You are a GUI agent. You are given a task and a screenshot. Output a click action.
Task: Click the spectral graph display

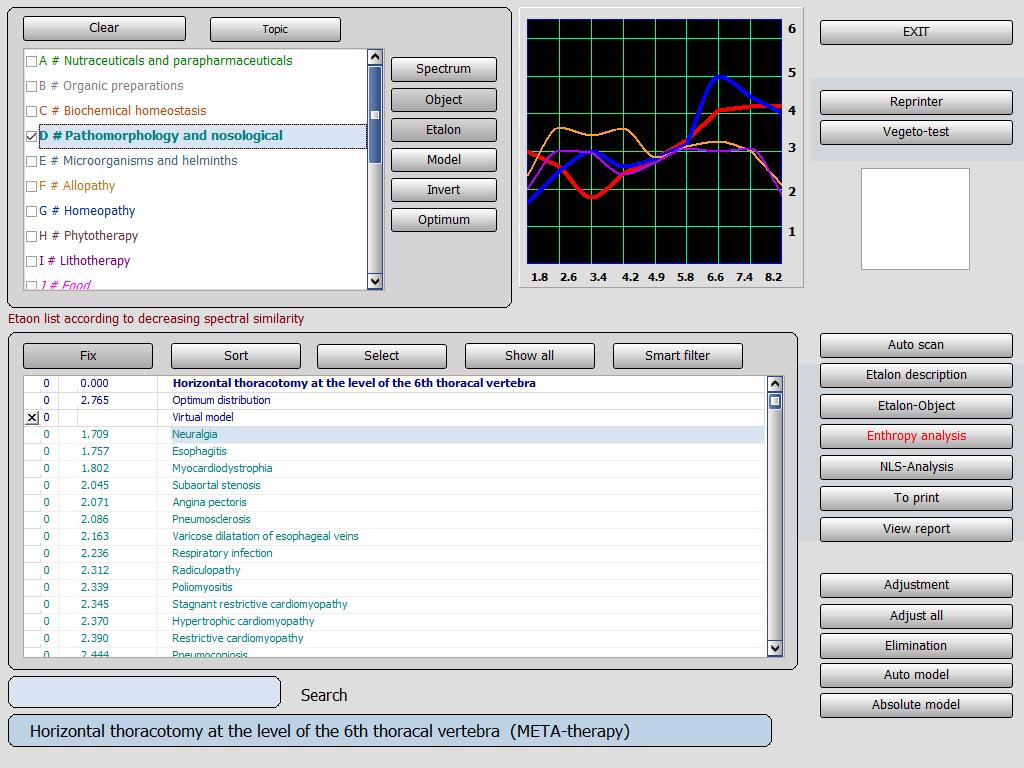tap(654, 142)
